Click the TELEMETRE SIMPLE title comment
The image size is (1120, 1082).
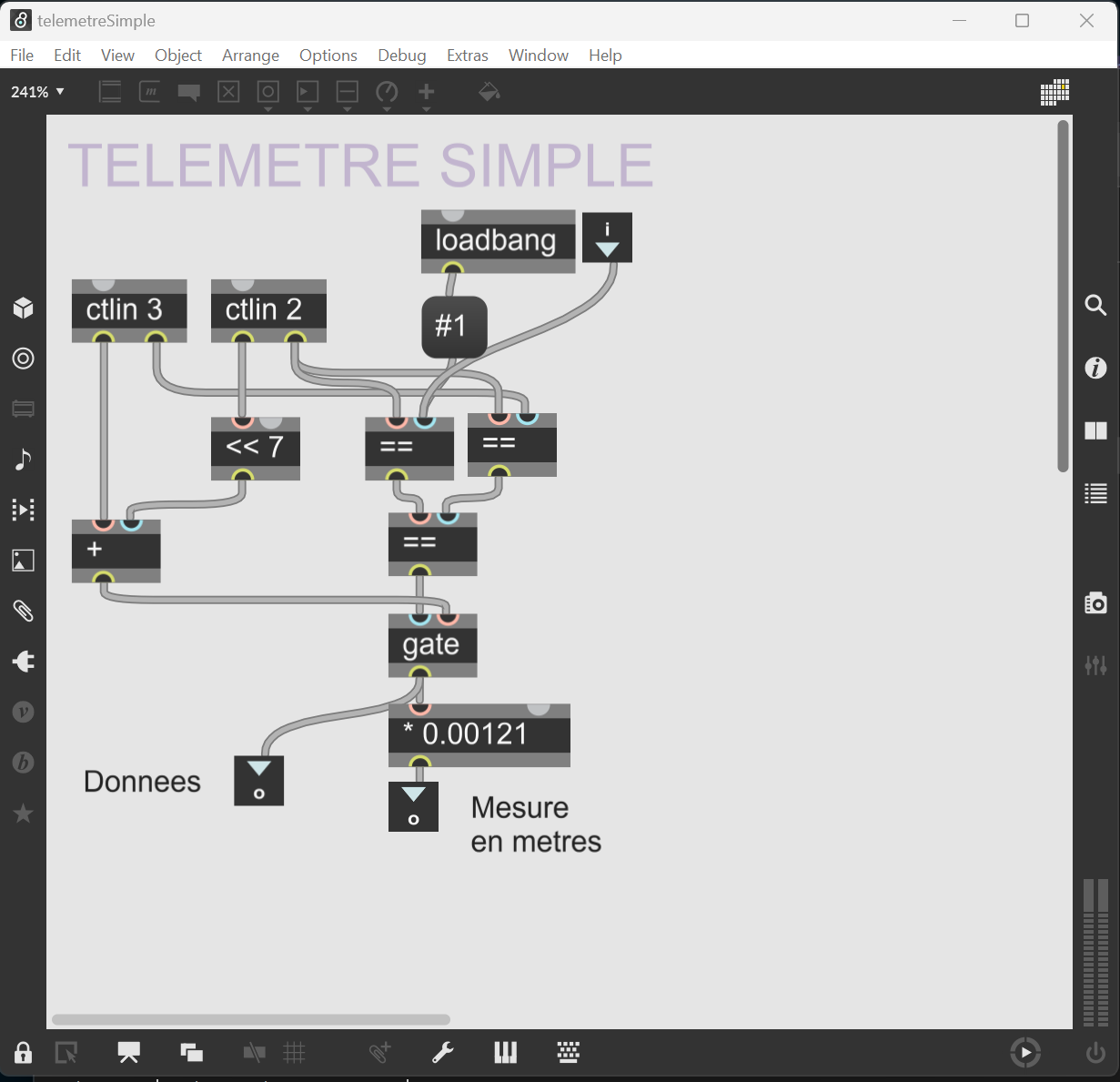(361, 166)
